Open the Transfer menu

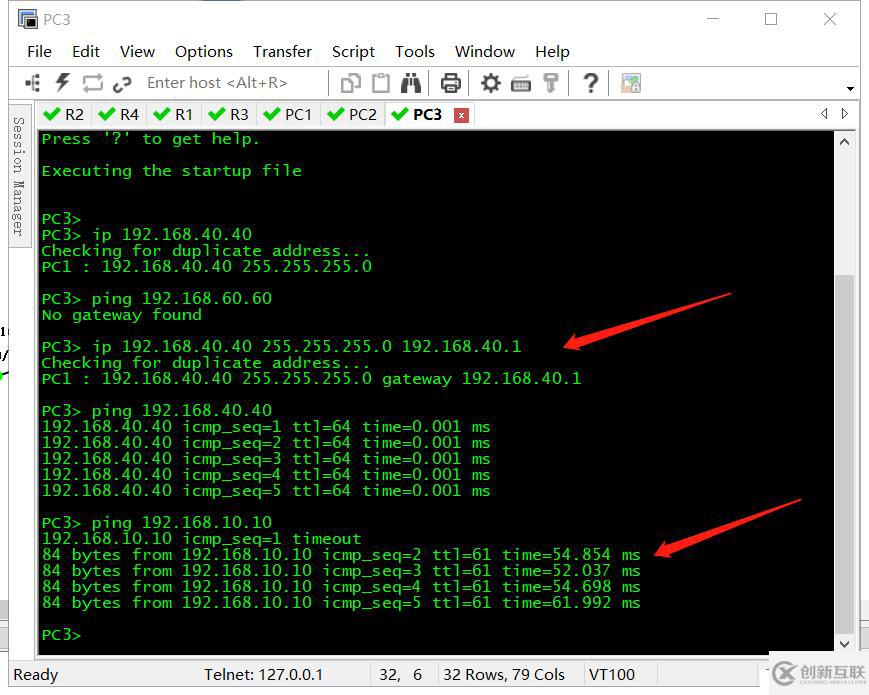pyautogui.click(x=283, y=52)
